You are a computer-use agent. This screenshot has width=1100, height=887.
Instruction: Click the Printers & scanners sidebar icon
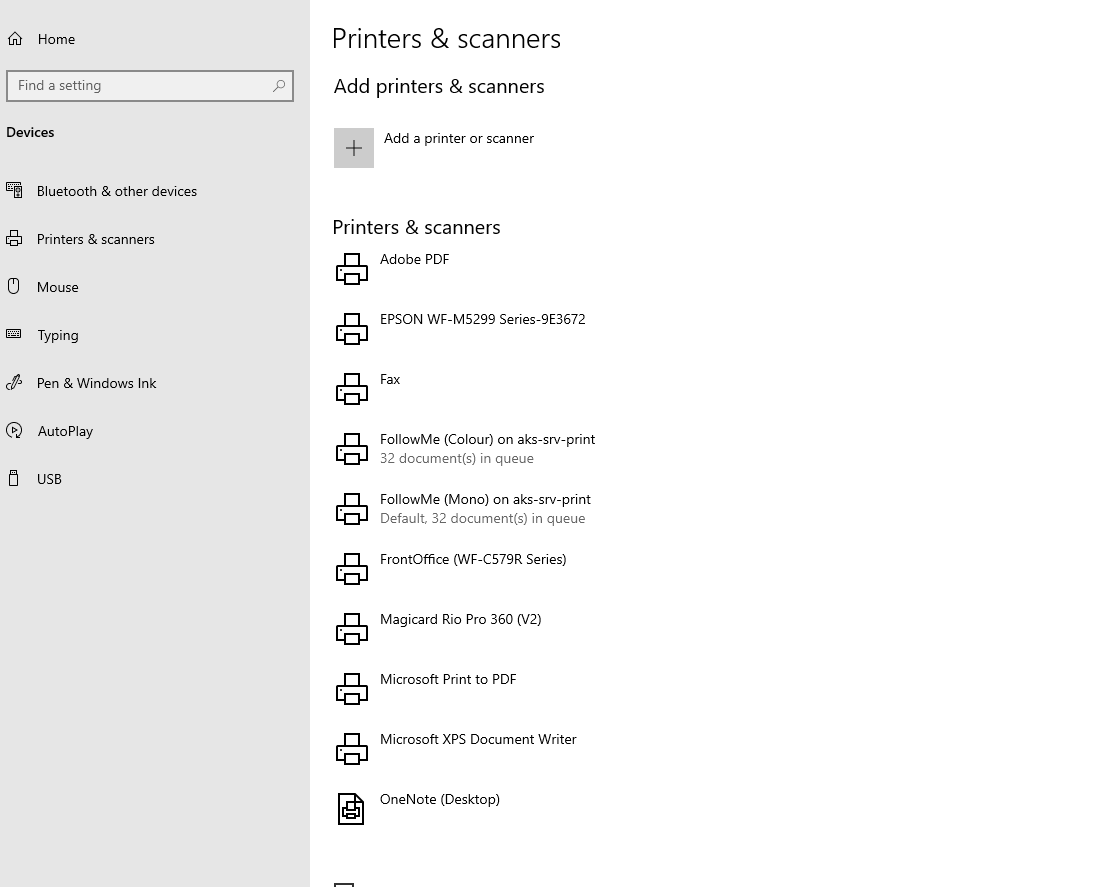click(14, 239)
